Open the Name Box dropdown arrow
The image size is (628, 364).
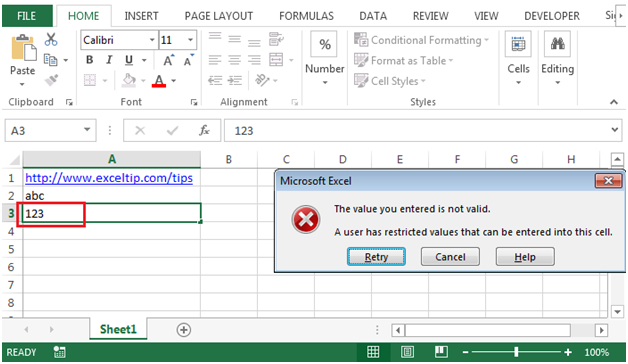tap(87, 130)
